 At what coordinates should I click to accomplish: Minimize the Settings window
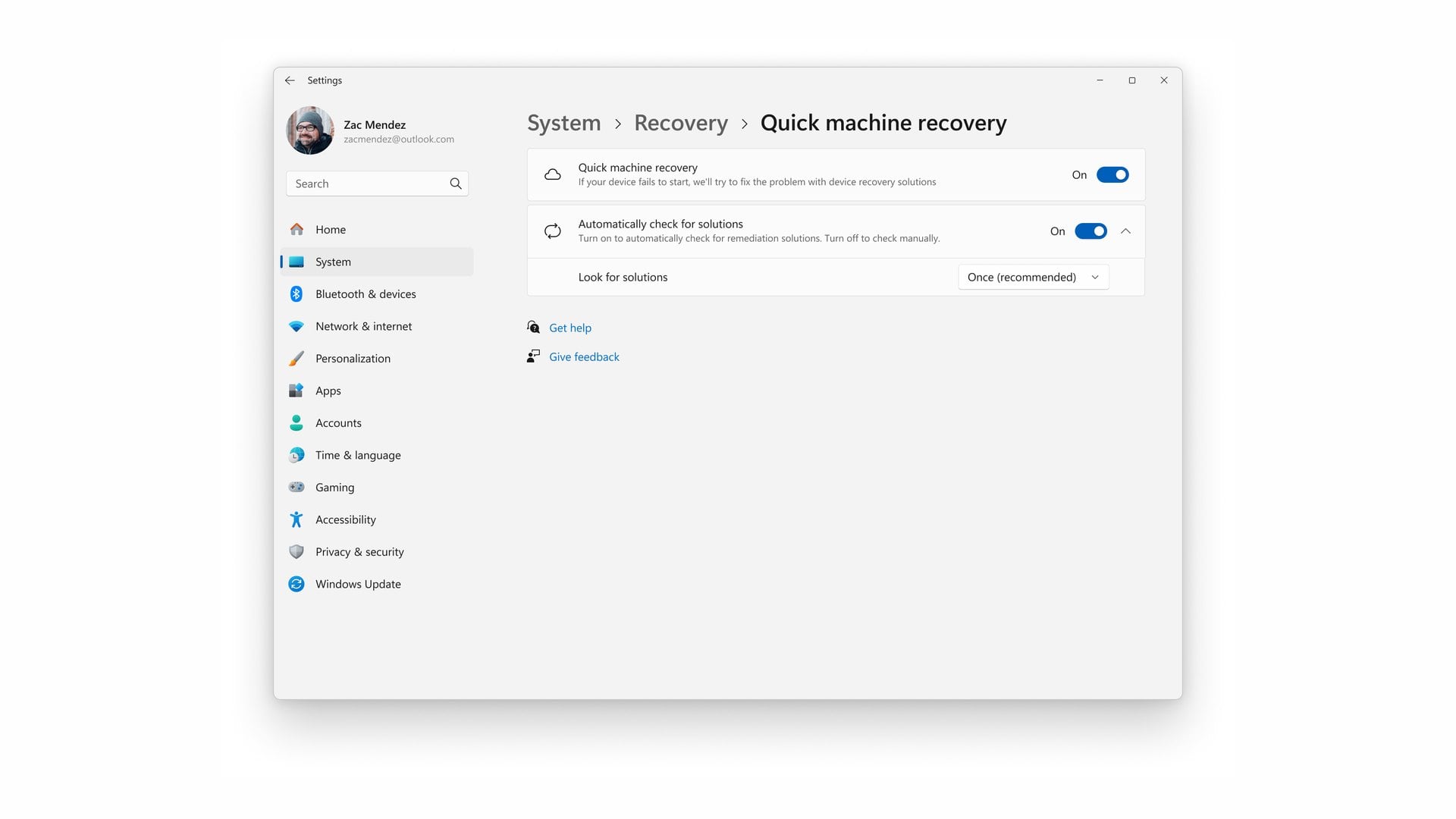coord(1100,80)
